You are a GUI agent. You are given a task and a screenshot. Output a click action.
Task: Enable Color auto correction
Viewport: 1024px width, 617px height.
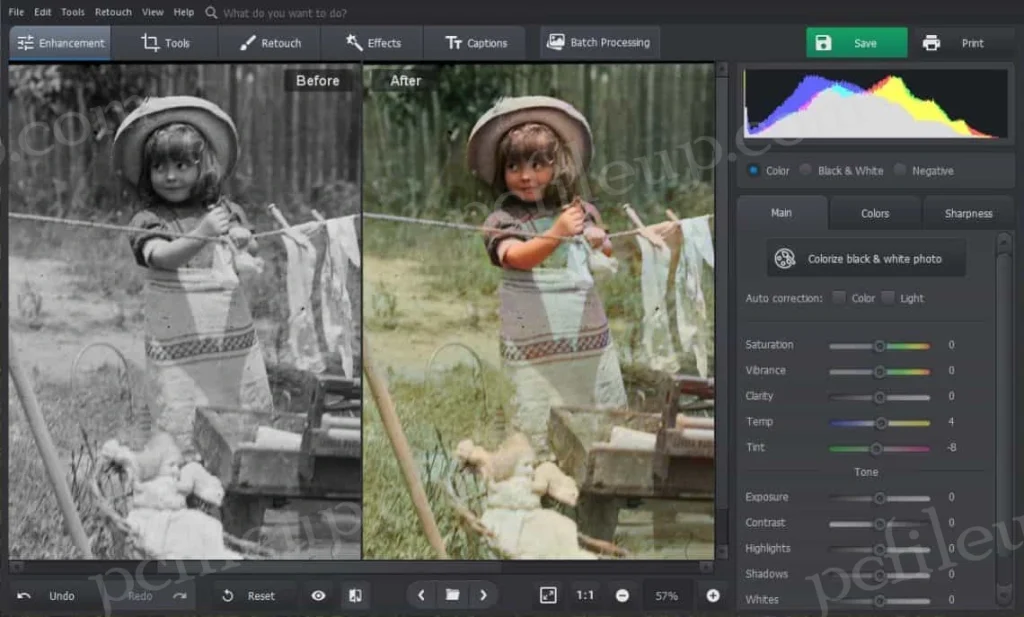(x=839, y=298)
